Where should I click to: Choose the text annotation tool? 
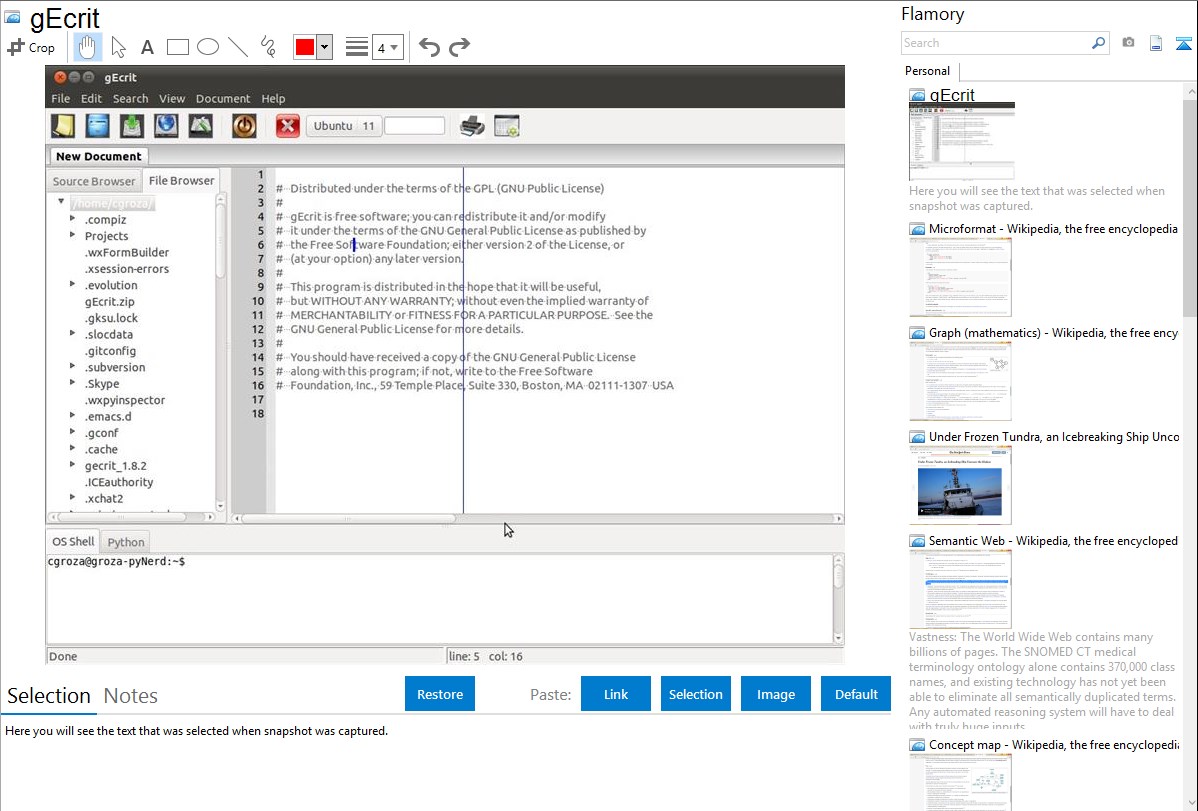coord(147,47)
